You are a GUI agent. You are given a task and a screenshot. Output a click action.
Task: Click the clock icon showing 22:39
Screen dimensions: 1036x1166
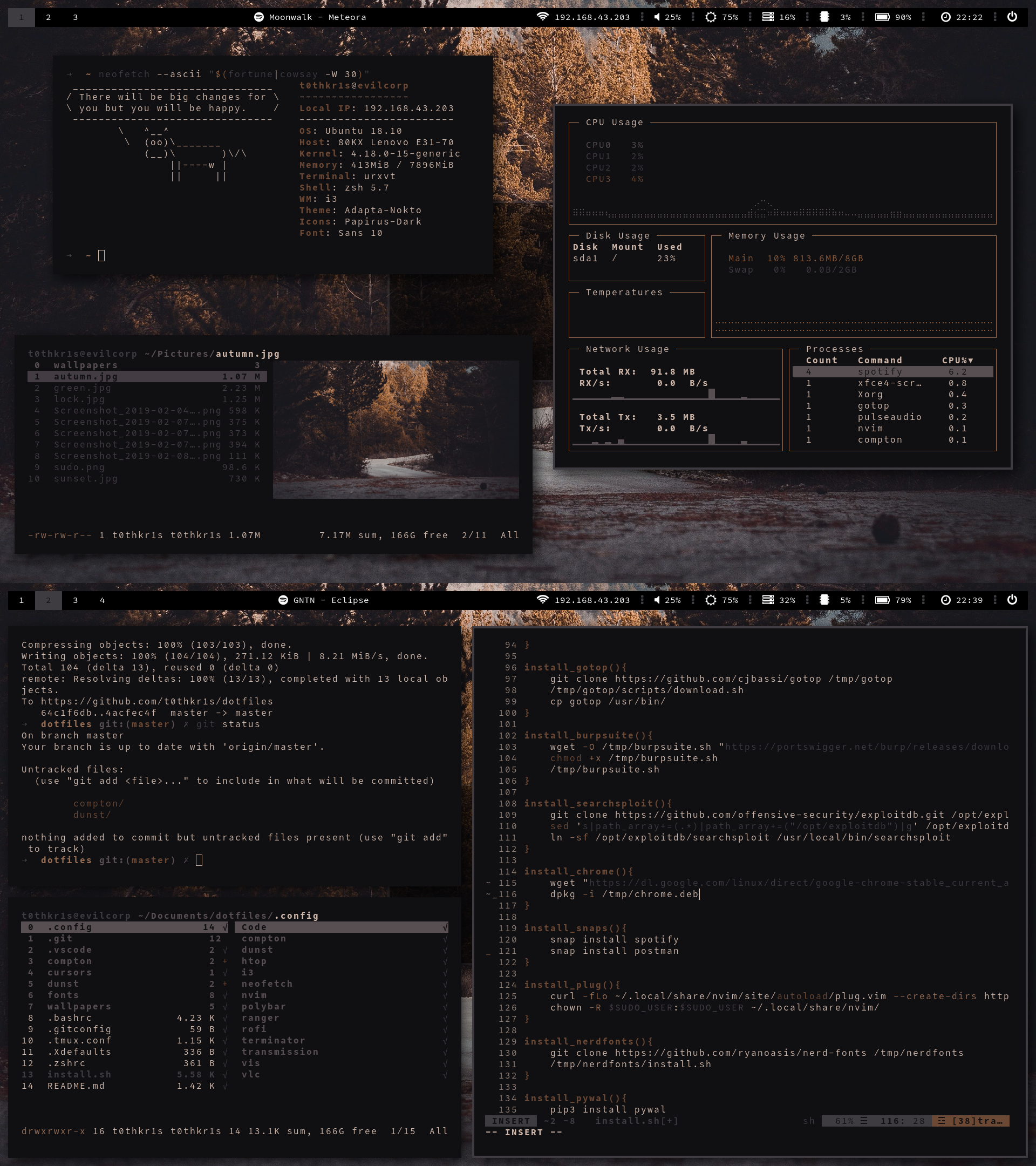pos(945,600)
